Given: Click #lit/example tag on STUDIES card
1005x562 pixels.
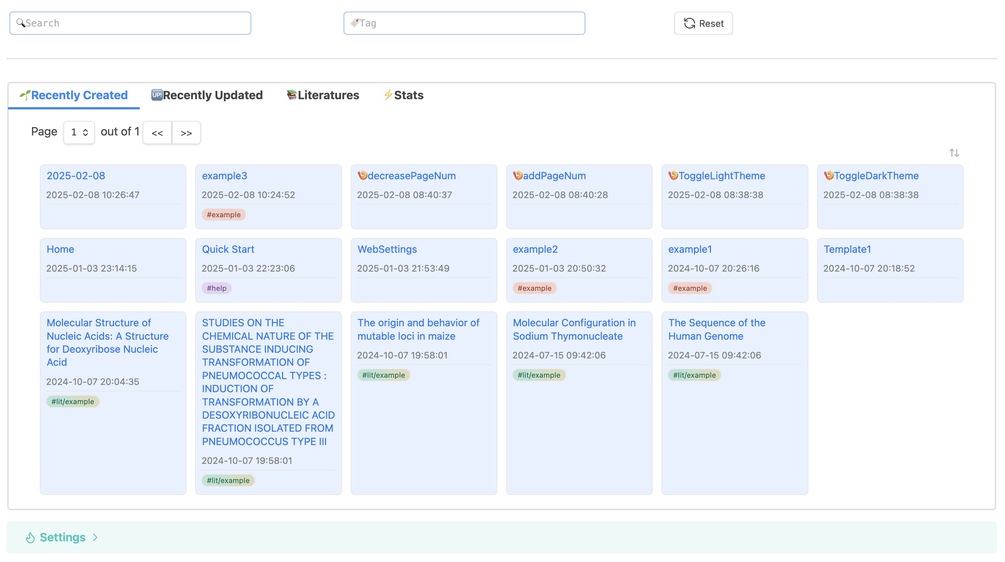Looking at the screenshot, I should [228, 481].
